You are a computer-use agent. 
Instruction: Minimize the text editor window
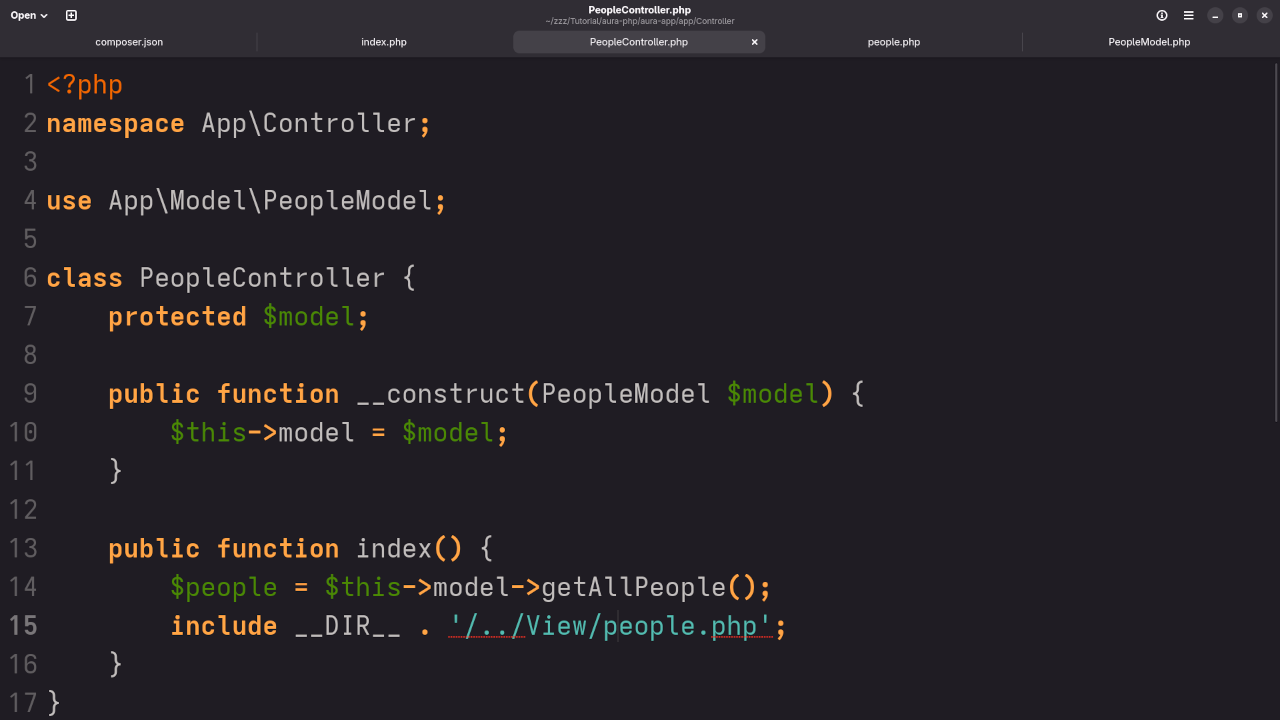point(1215,15)
